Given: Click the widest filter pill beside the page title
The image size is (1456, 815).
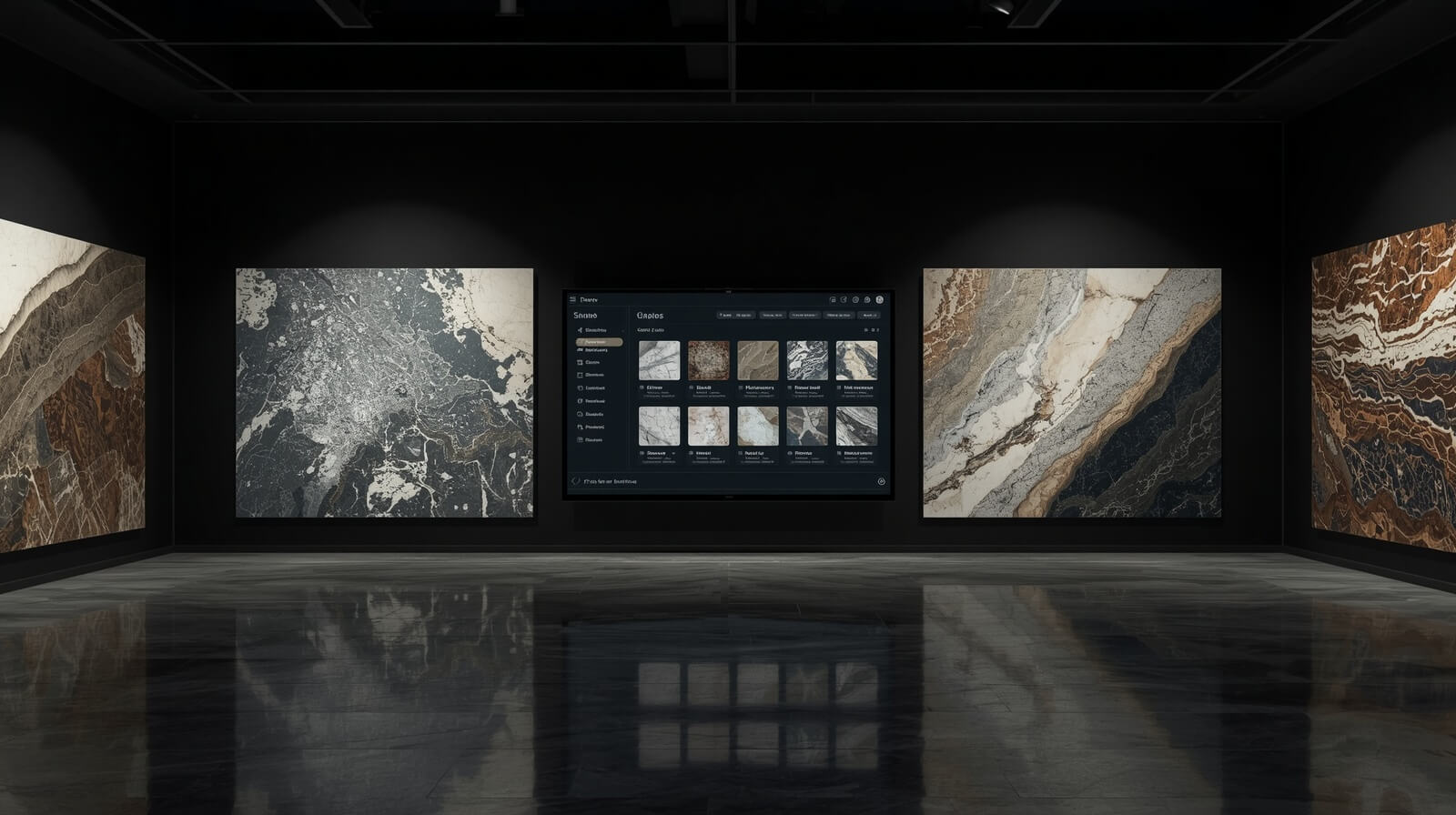Looking at the screenshot, I should (x=735, y=315).
